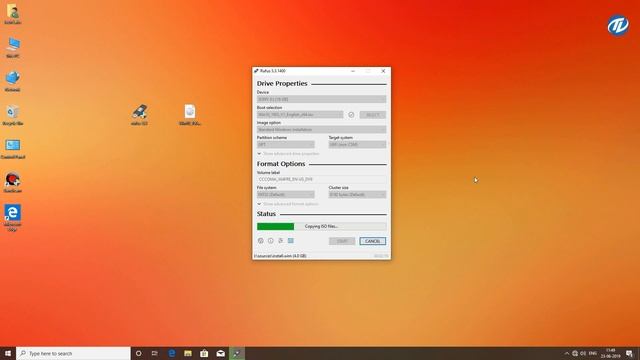Open the Recycle Bin desktop icon
The image size is (640, 360).
click(13, 115)
